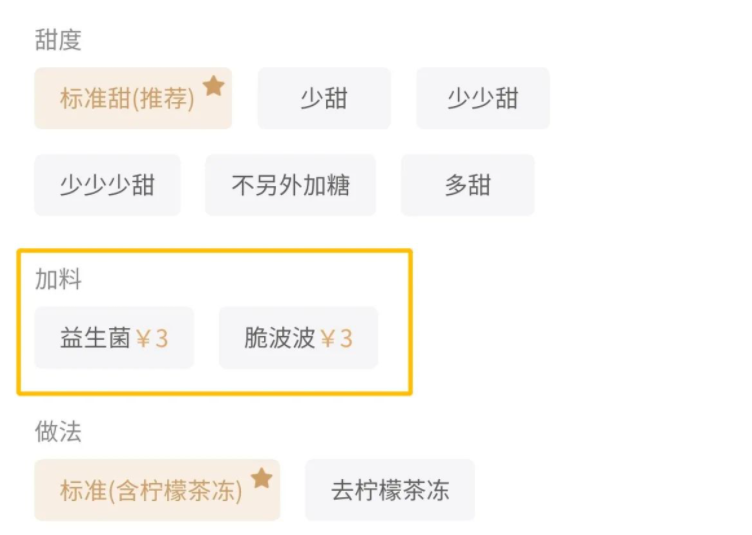
Task: Click the ¥3 price on 脆波波
Action: pyautogui.click(x=337, y=338)
